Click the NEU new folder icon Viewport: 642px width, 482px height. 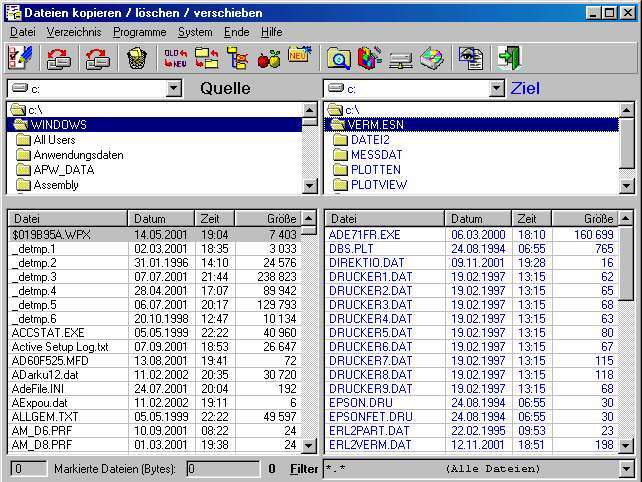coord(299,58)
